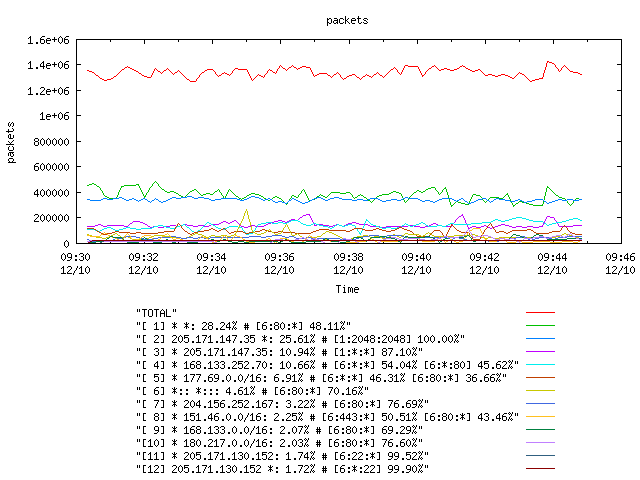Click the 1.6e+06 y-axis tick label
Viewport: 640px width, 480px height.
pos(48,40)
